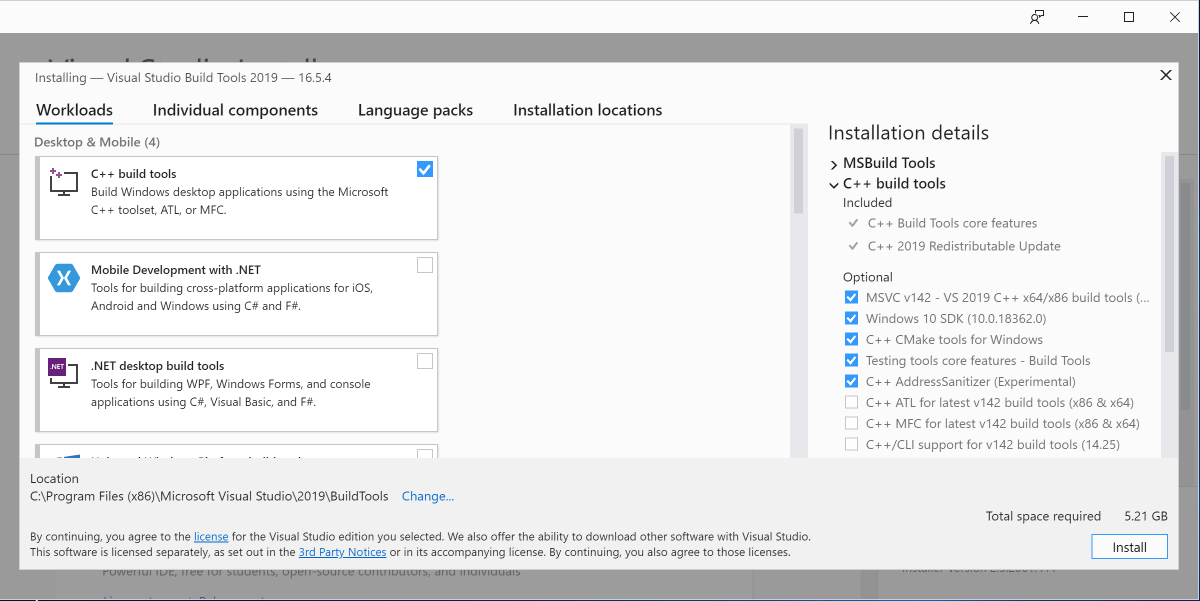This screenshot has height=601, width=1200.
Task: Click the Xamarin icon on Mobile Development card
Action: click(63, 278)
